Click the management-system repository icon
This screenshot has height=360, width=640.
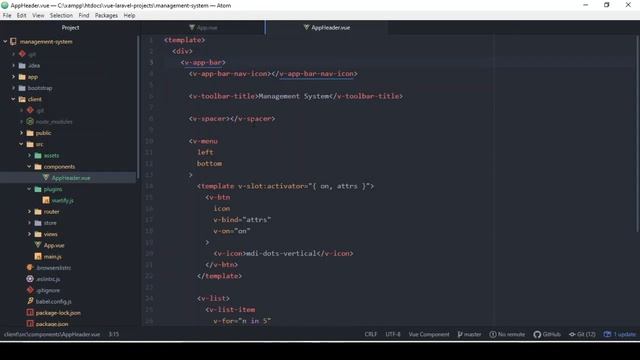pyautogui.click(x=13, y=42)
